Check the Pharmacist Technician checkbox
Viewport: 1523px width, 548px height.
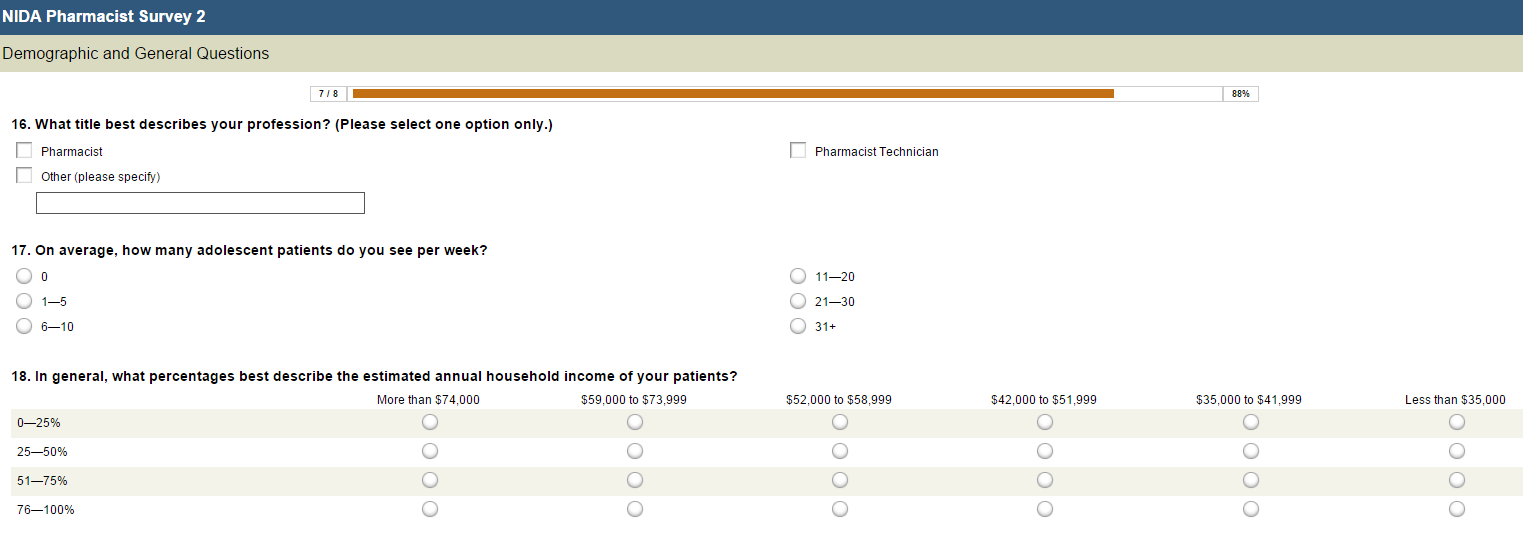coord(798,151)
